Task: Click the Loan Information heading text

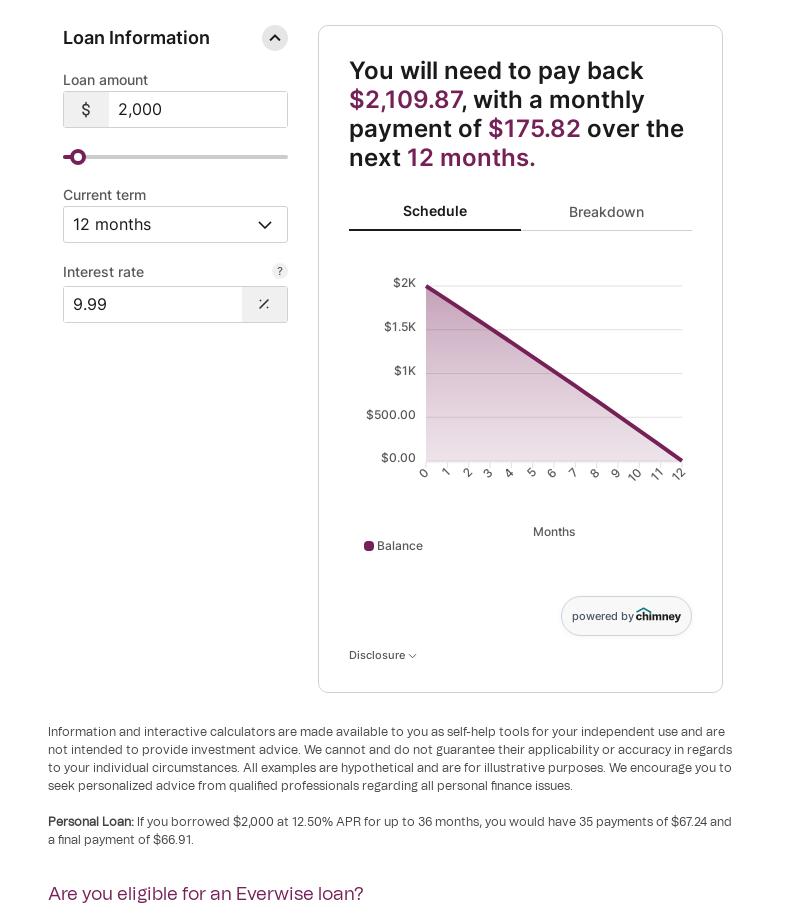Action: 136,38
